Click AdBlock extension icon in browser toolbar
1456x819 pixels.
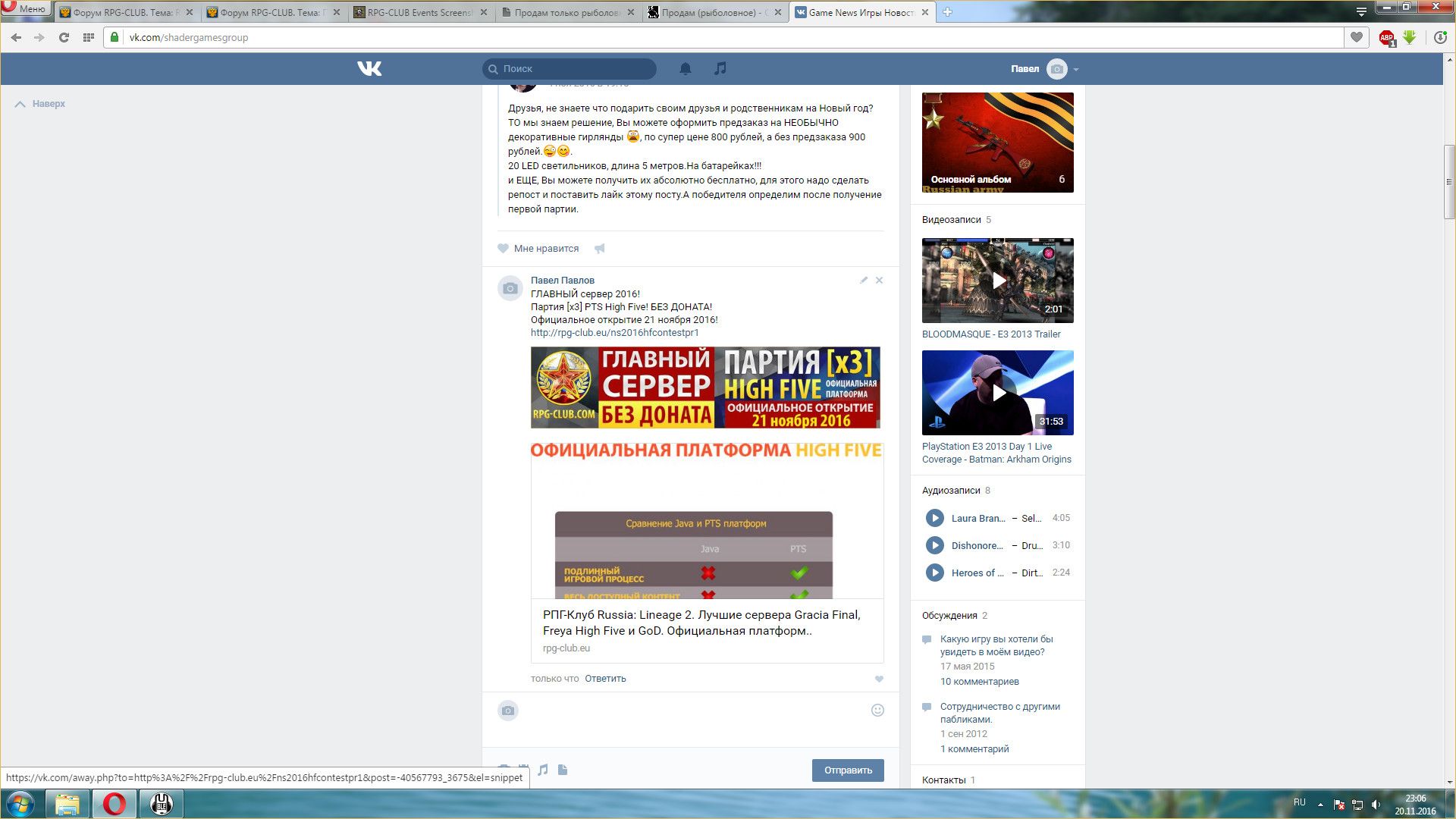point(1386,37)
